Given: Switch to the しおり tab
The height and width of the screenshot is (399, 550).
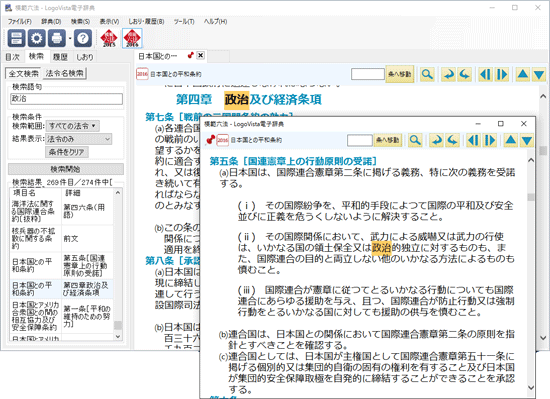Looking at the screenshot, I should [x=85, y=57].
